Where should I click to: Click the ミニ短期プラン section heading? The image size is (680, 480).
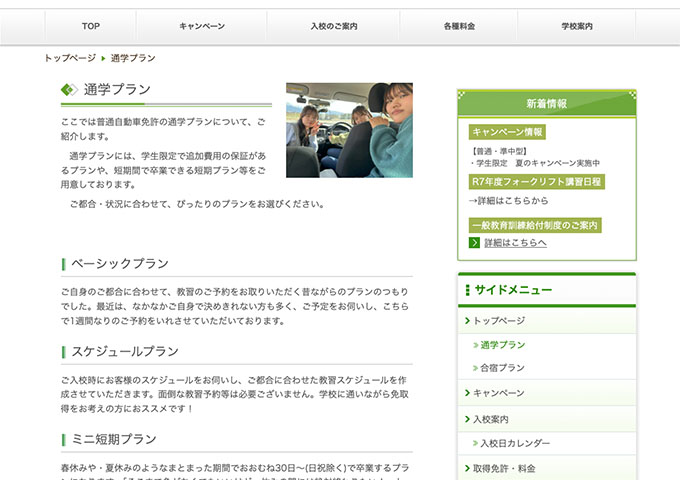(x=114, y=440)
